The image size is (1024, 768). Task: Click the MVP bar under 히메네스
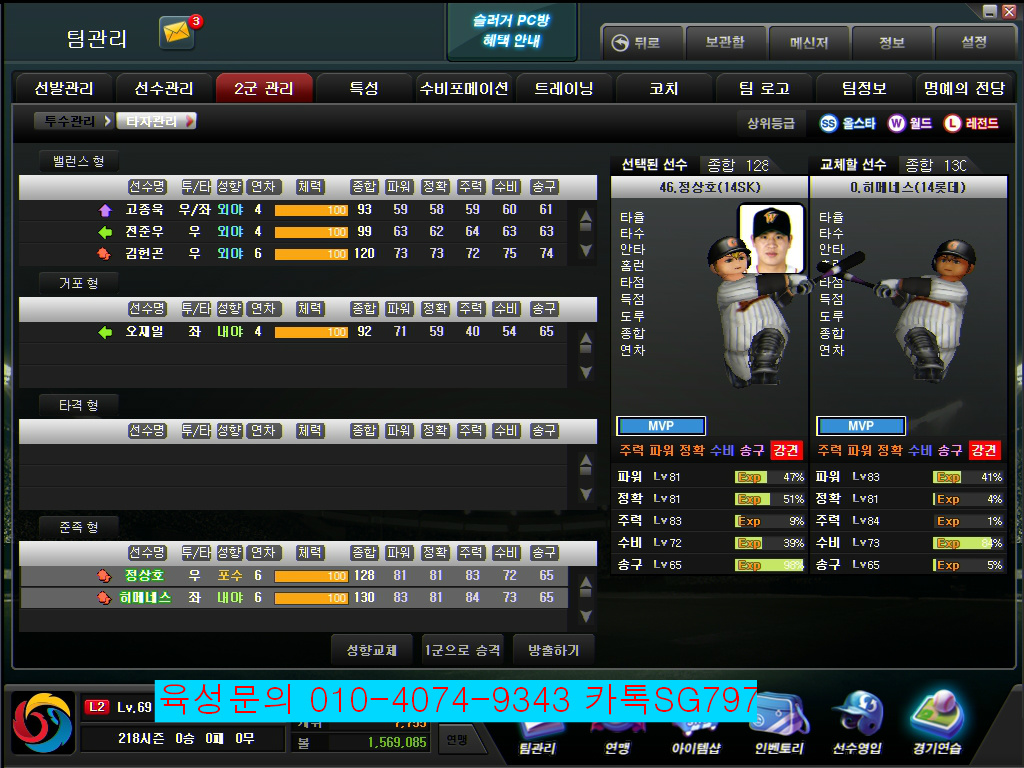click(x=861, y=426)
